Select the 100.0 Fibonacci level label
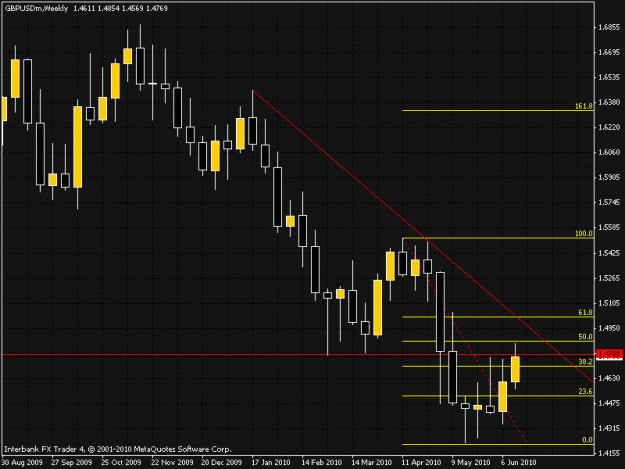 [584, 234]
